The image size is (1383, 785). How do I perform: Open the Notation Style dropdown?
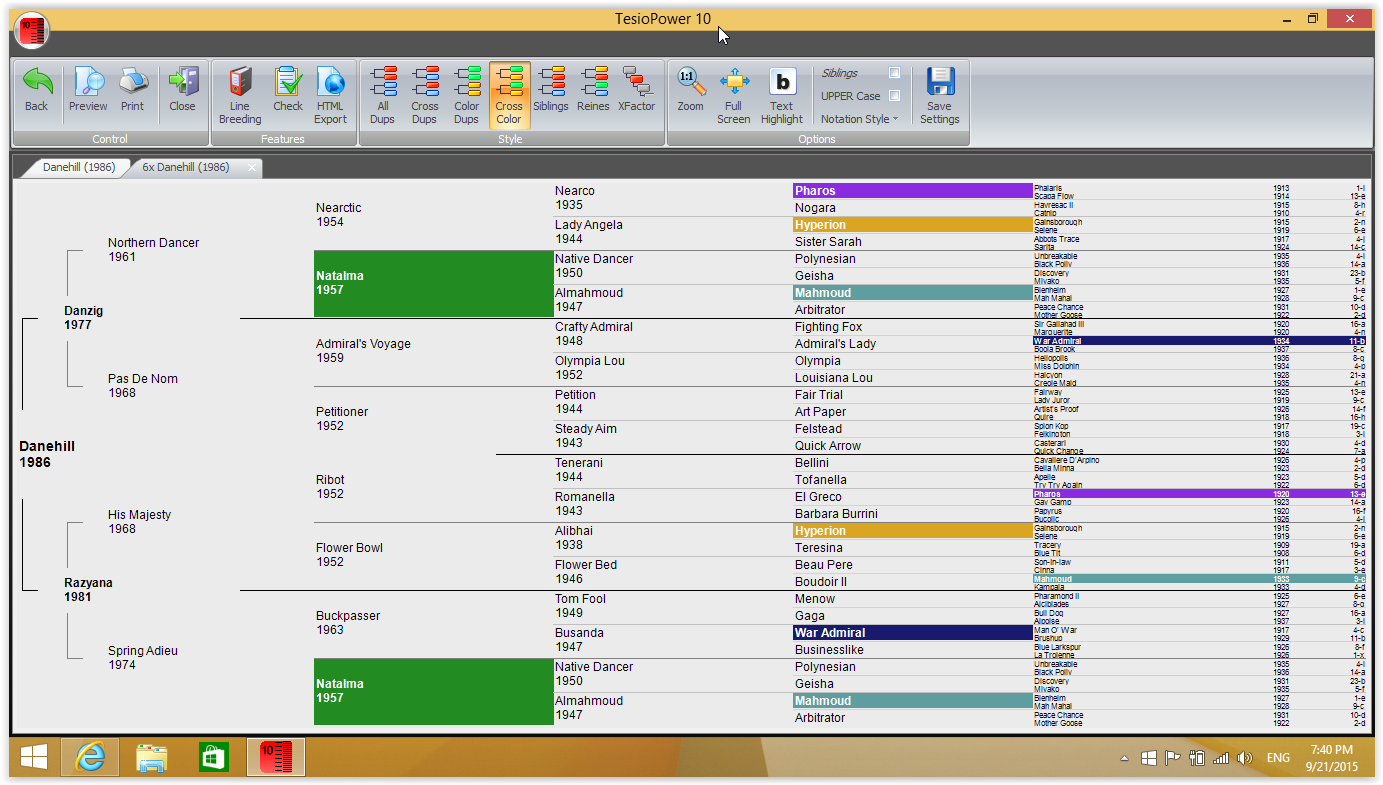pos(859,119)
